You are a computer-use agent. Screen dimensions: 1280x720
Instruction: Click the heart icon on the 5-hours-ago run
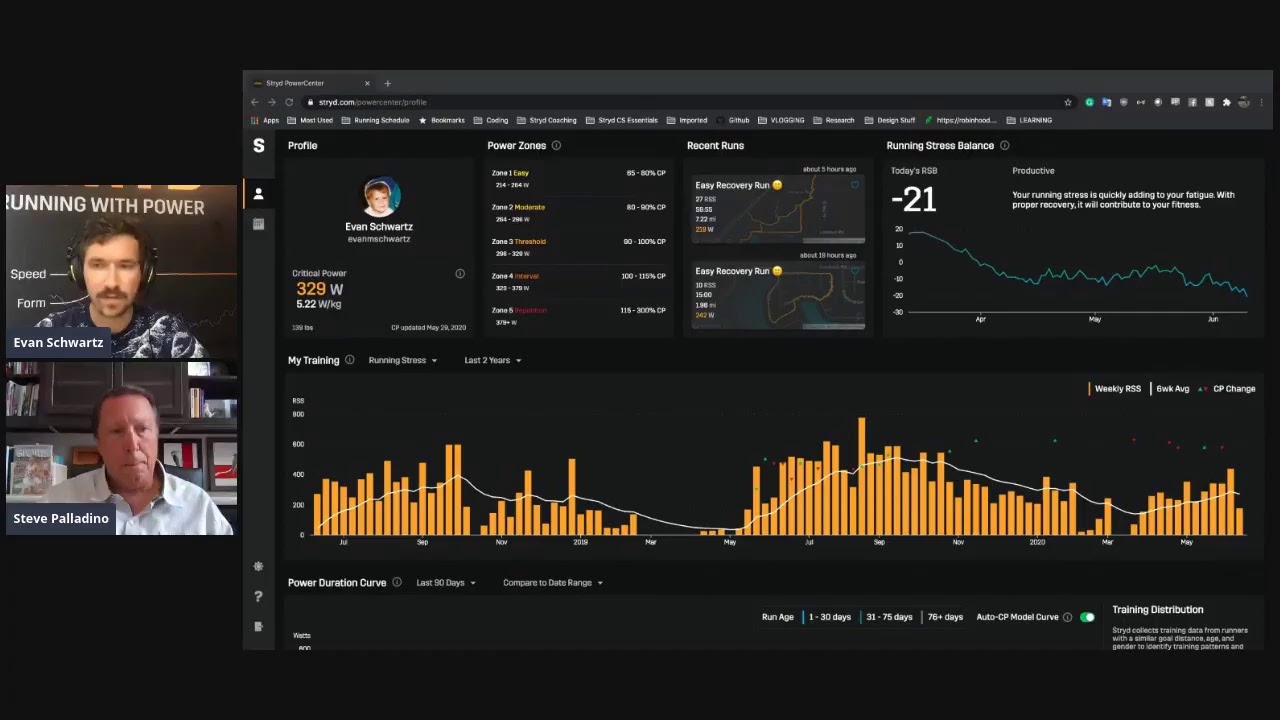coord(855,185)
